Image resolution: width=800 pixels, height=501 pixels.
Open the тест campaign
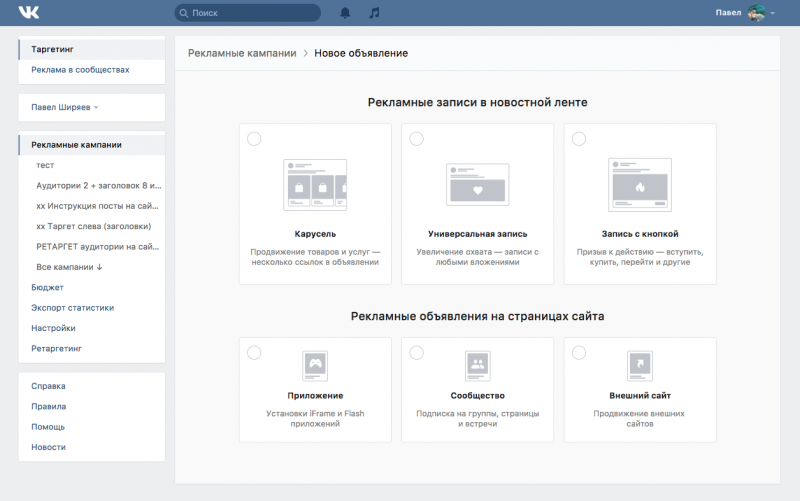click(45, 165)
